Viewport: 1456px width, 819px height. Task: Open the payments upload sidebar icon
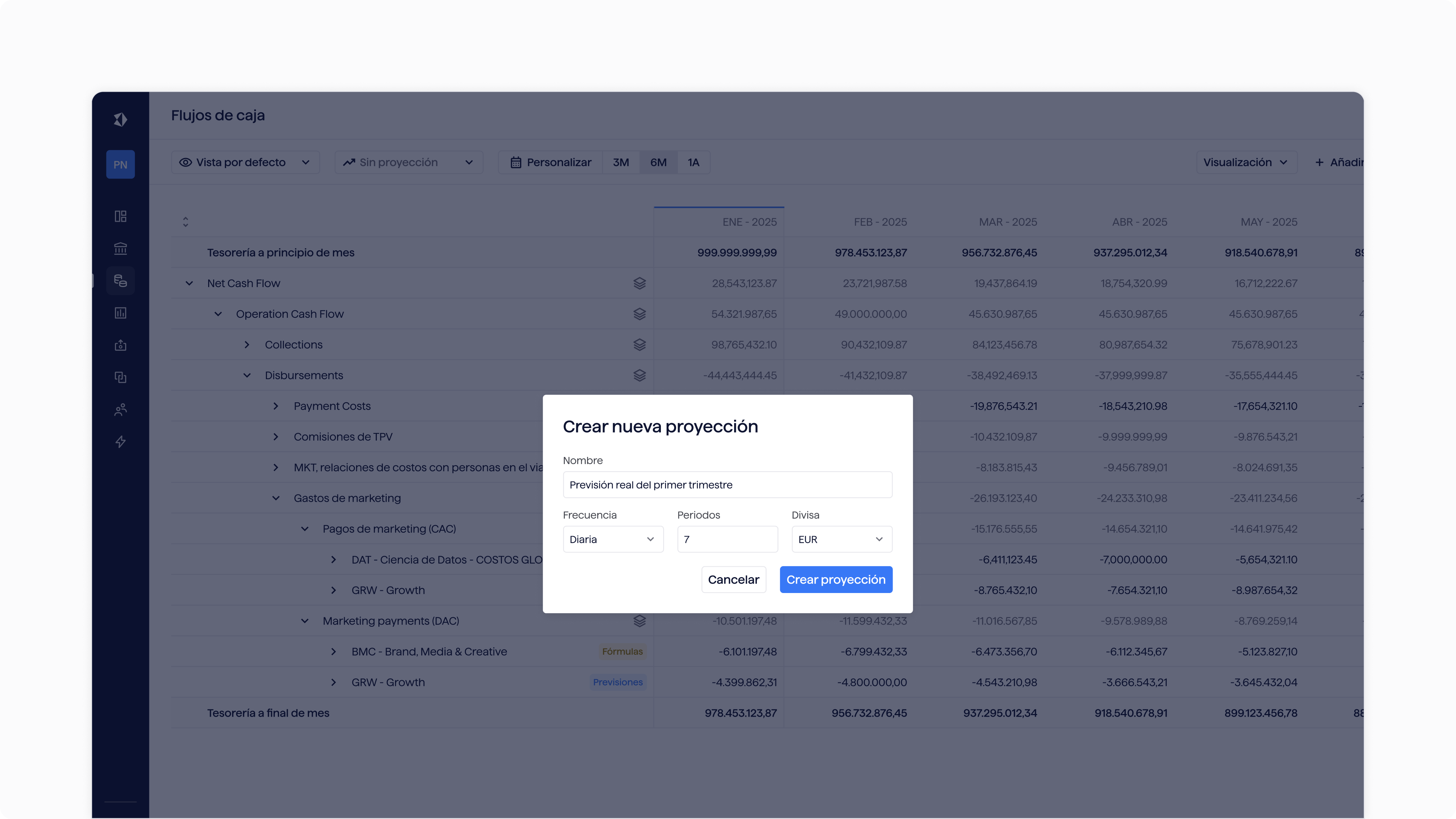(x=121, y=345)
